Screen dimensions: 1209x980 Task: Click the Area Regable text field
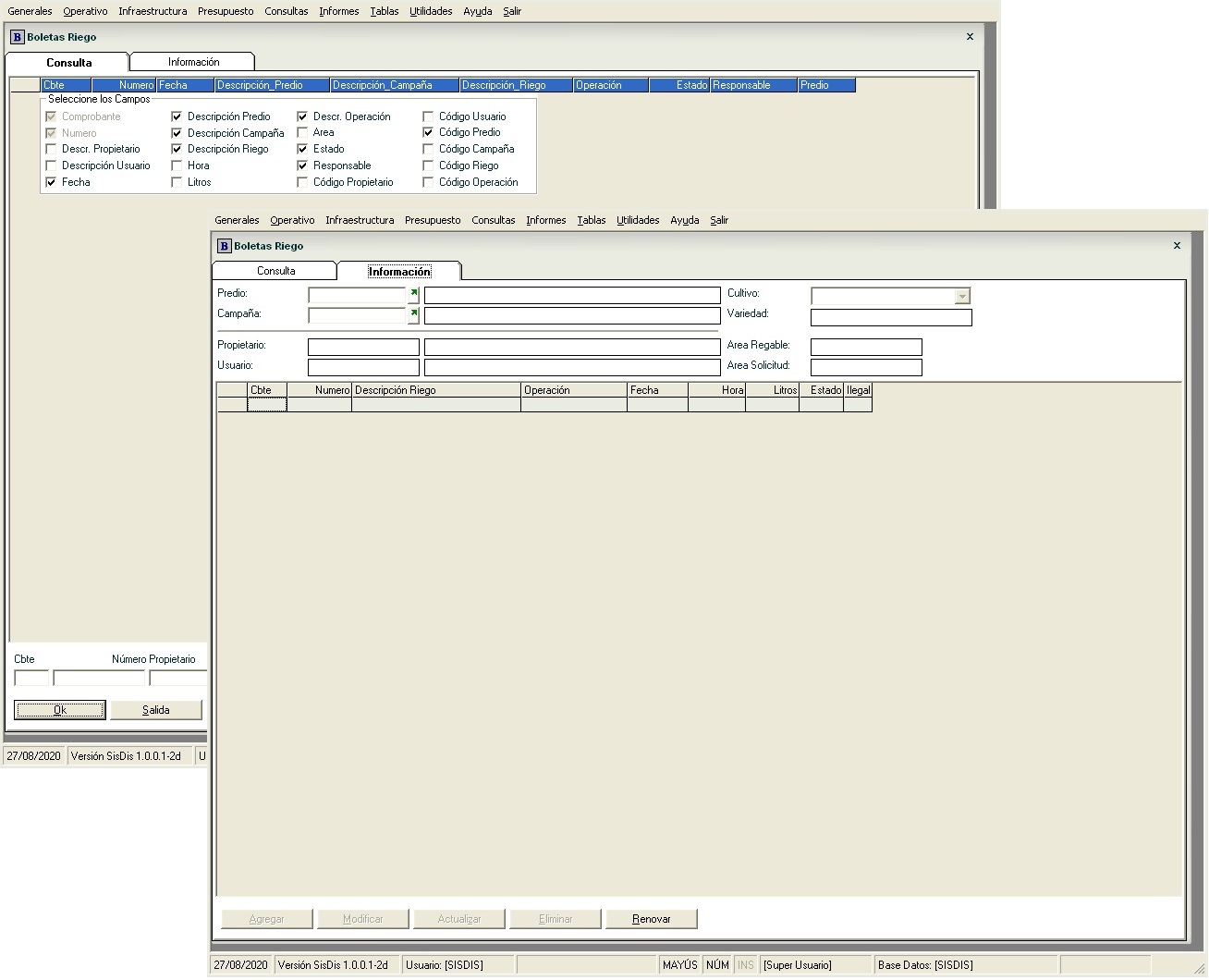tap(865, 347)
